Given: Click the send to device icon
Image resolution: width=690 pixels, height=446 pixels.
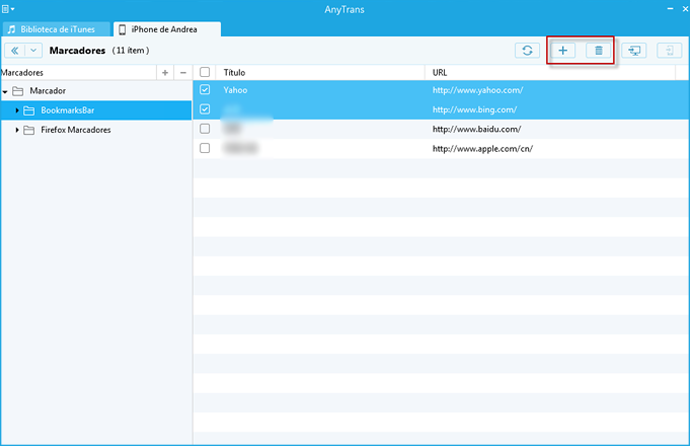Looking at the screenshot, I should (669, 51).
